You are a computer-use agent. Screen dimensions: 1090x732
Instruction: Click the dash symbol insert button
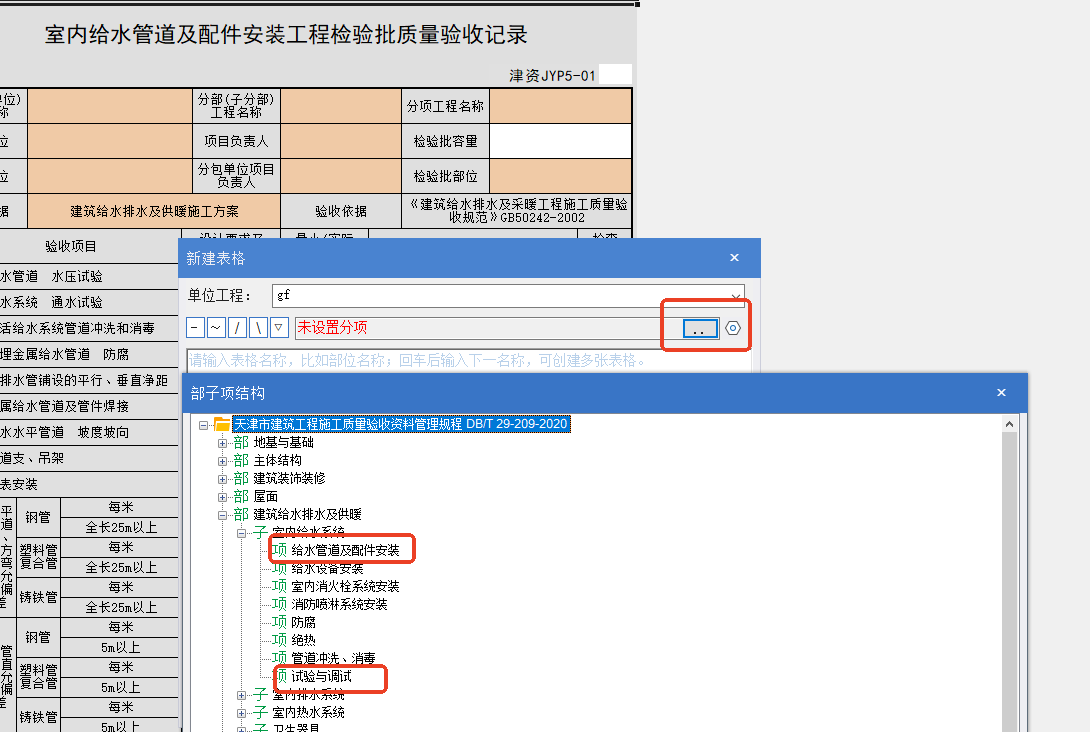click(196, 328)
